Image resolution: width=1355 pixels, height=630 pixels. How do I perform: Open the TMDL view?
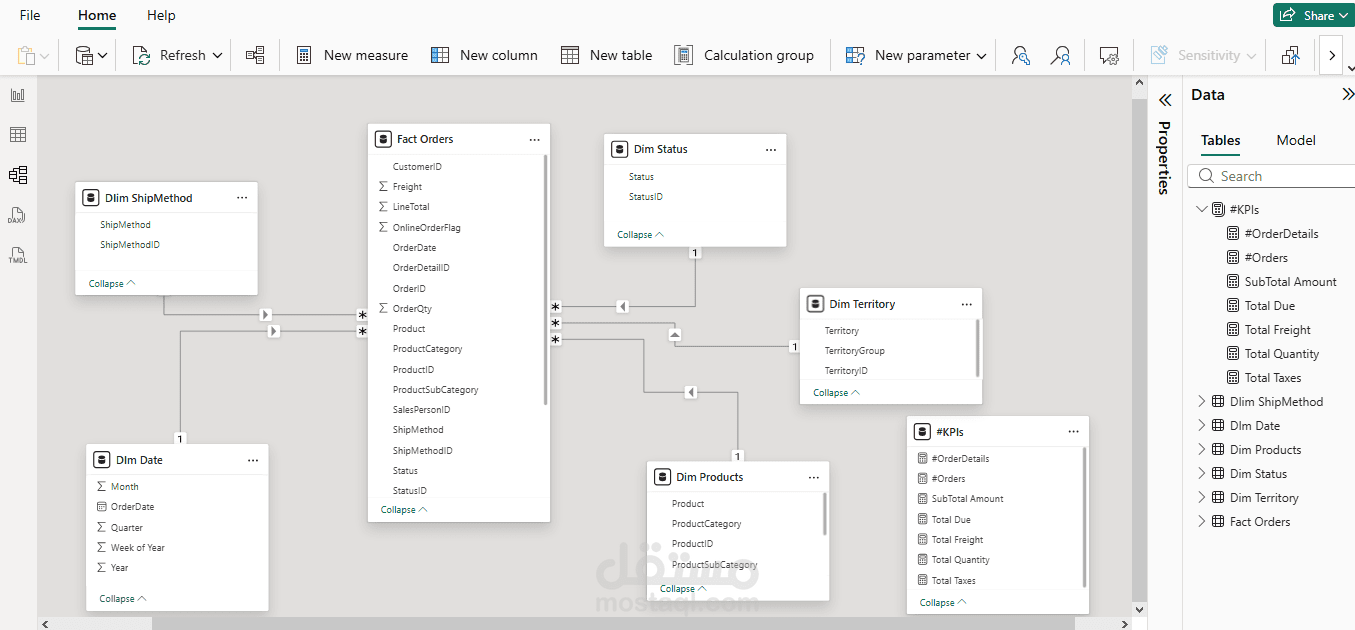[x=17, y=255]
